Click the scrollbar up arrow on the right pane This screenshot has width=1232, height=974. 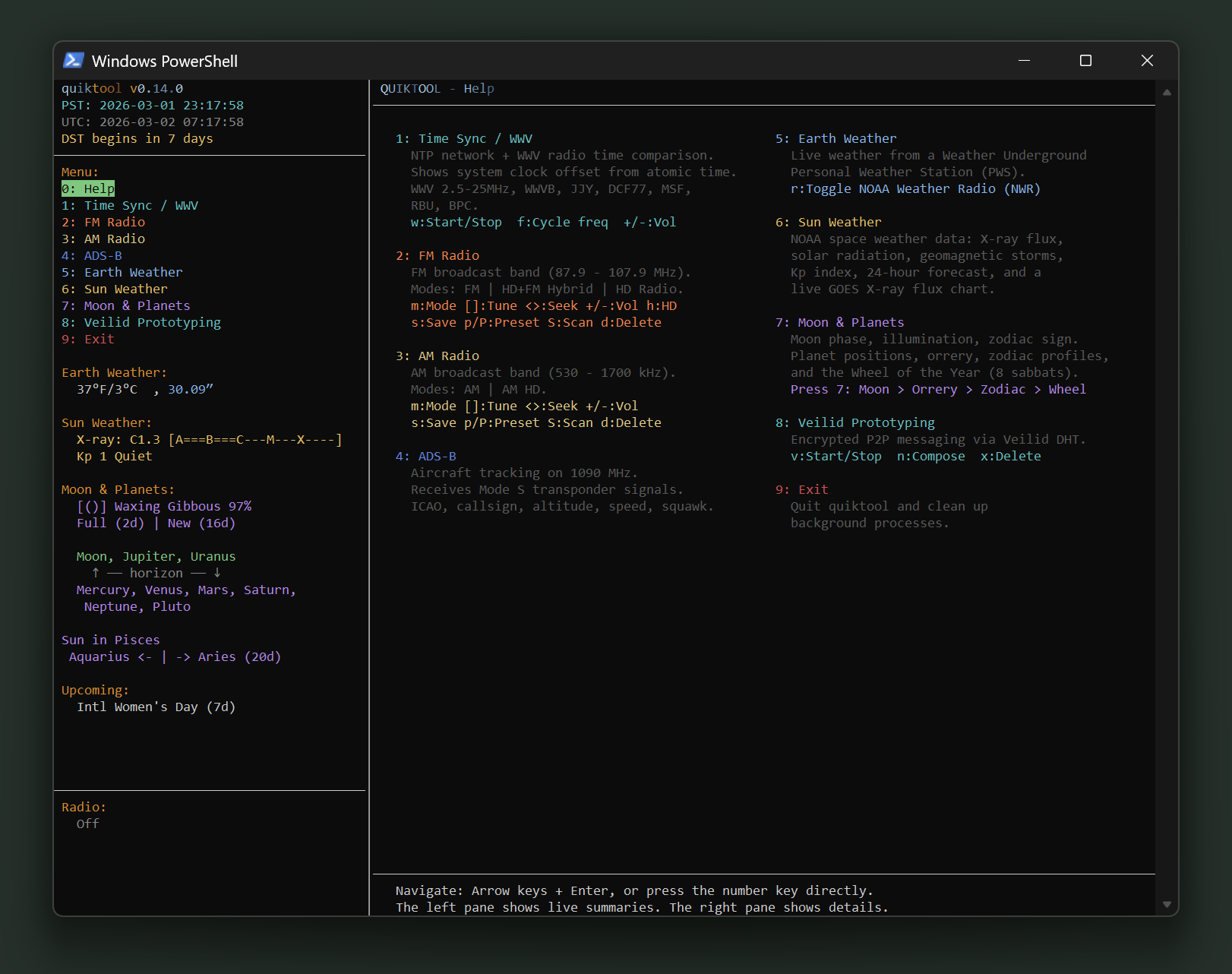coord(1166,92)
